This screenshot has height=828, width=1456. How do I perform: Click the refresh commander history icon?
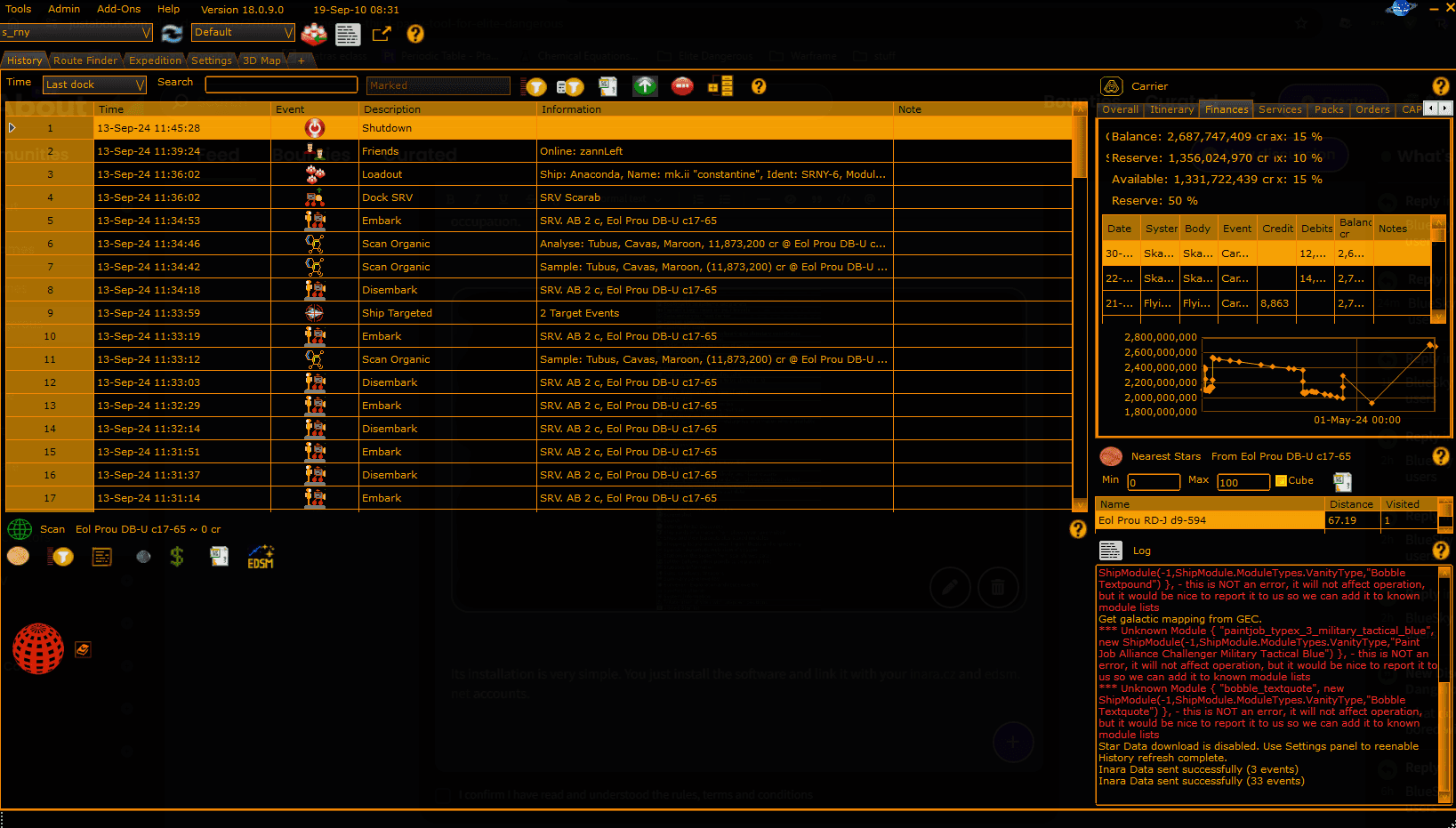coord(172,34)
